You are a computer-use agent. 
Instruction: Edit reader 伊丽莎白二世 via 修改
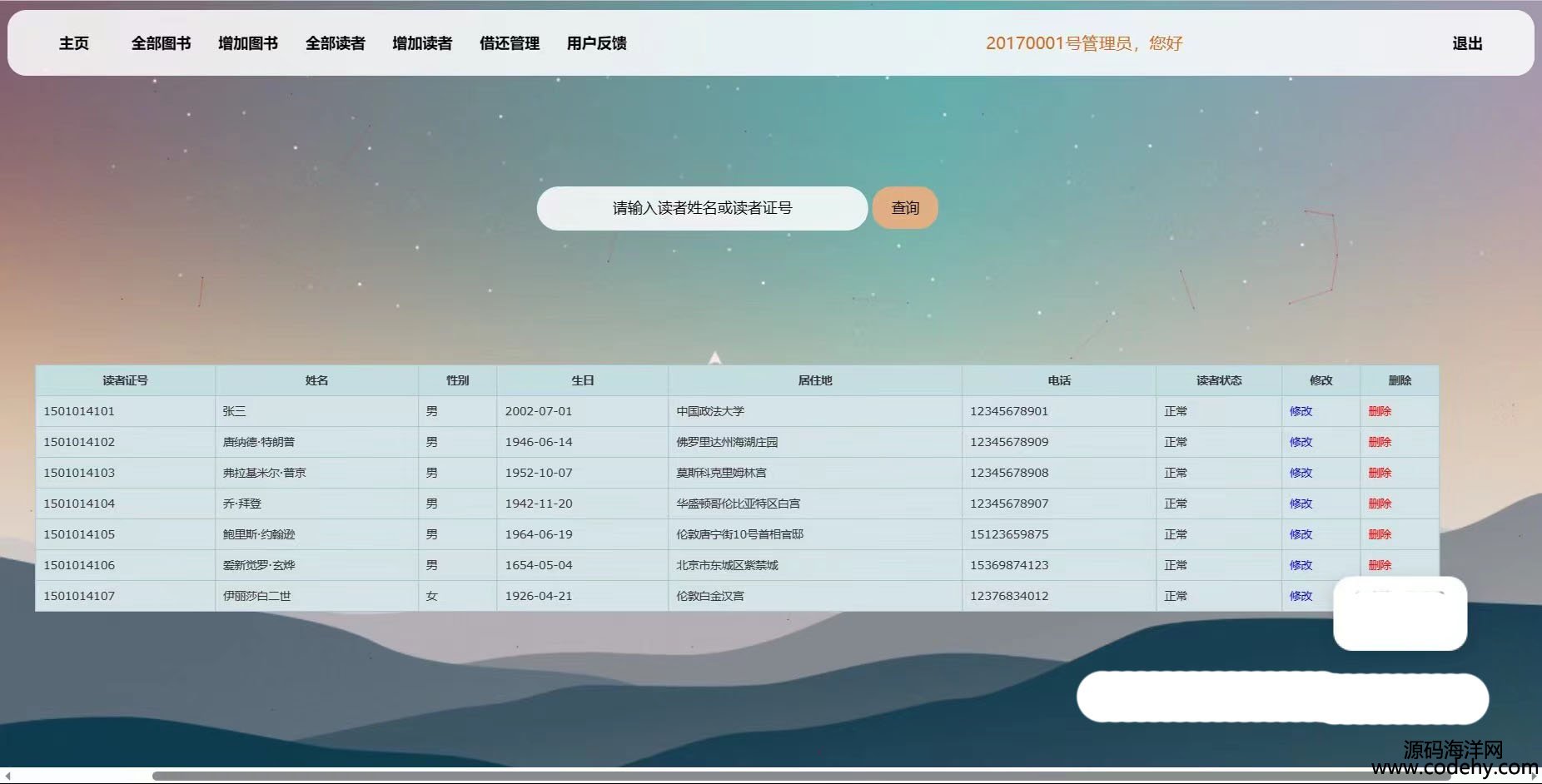tap(1301, 596)
